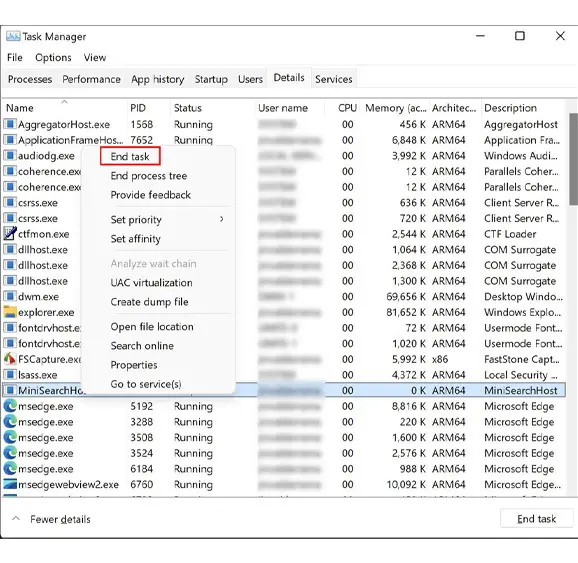Select the csrss.exe row using 636 K

(283, 202)
